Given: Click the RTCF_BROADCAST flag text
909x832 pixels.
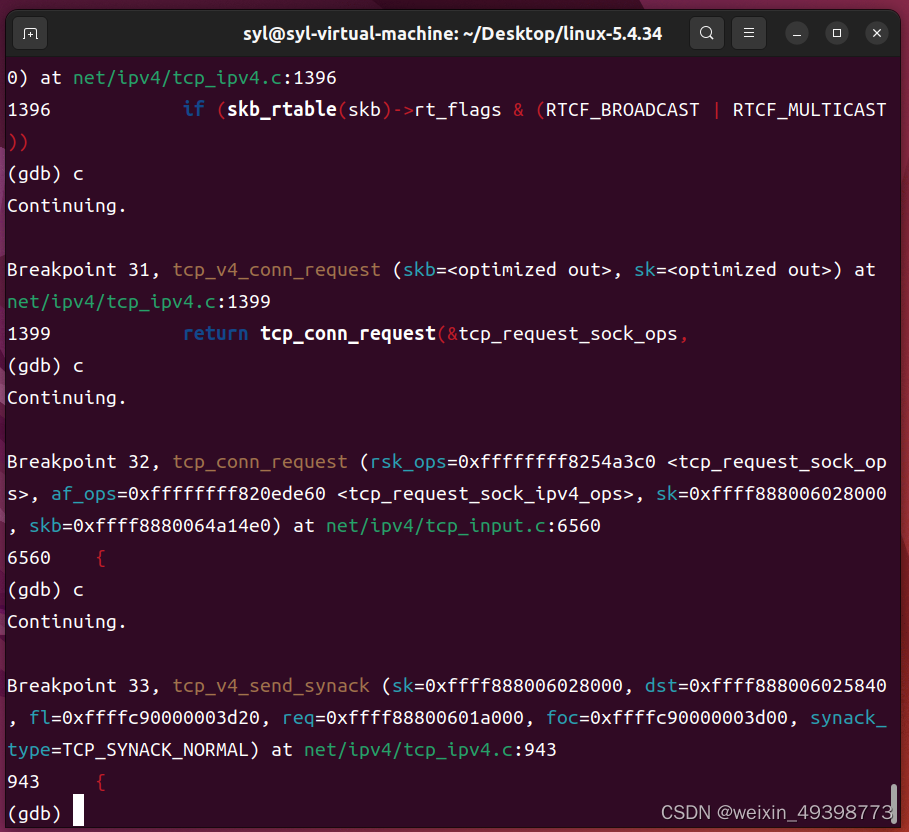Looking at the screenshot, I should pos(620,109).
